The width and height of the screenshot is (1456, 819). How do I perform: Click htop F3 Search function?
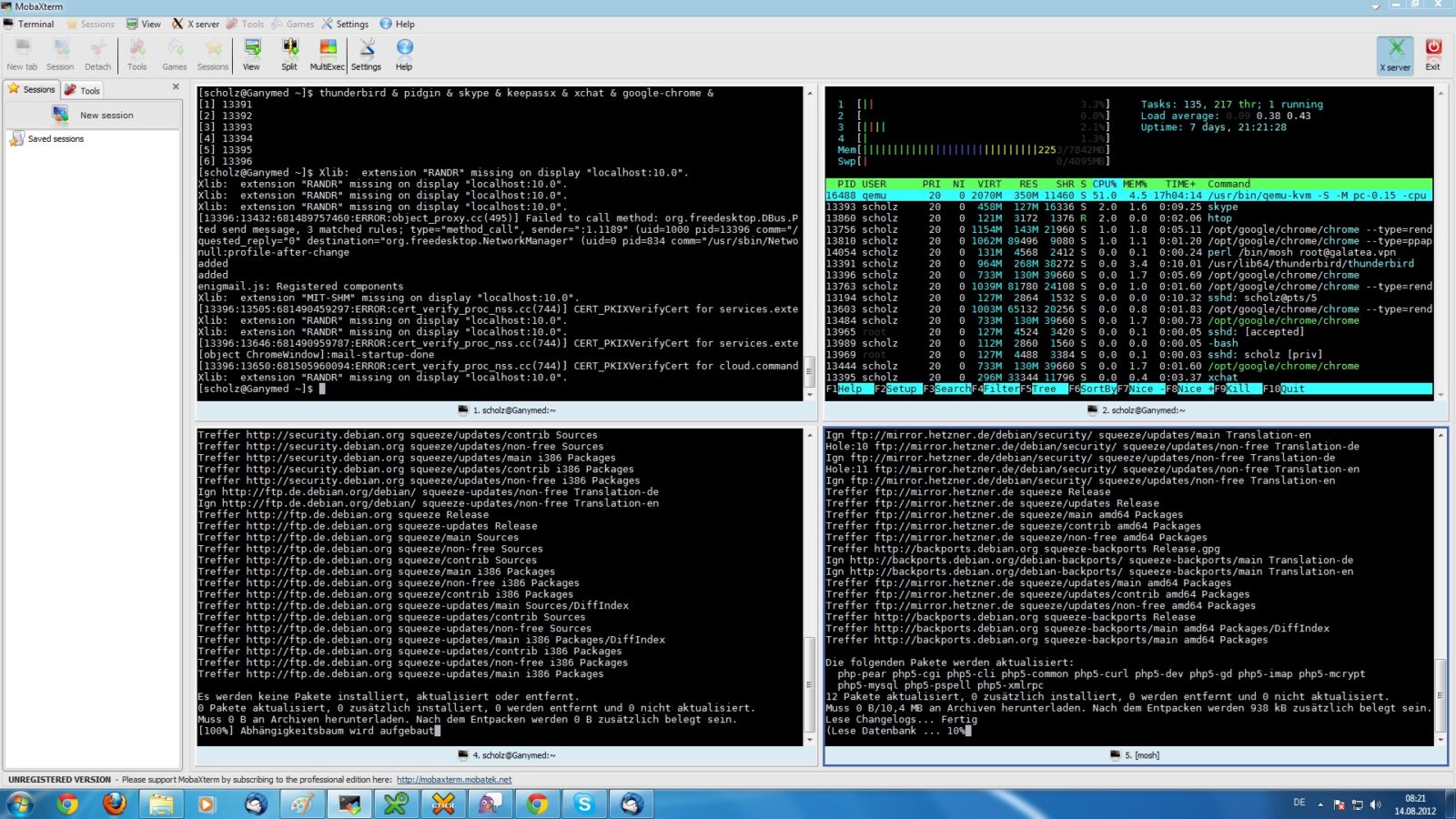pos(947,389)
